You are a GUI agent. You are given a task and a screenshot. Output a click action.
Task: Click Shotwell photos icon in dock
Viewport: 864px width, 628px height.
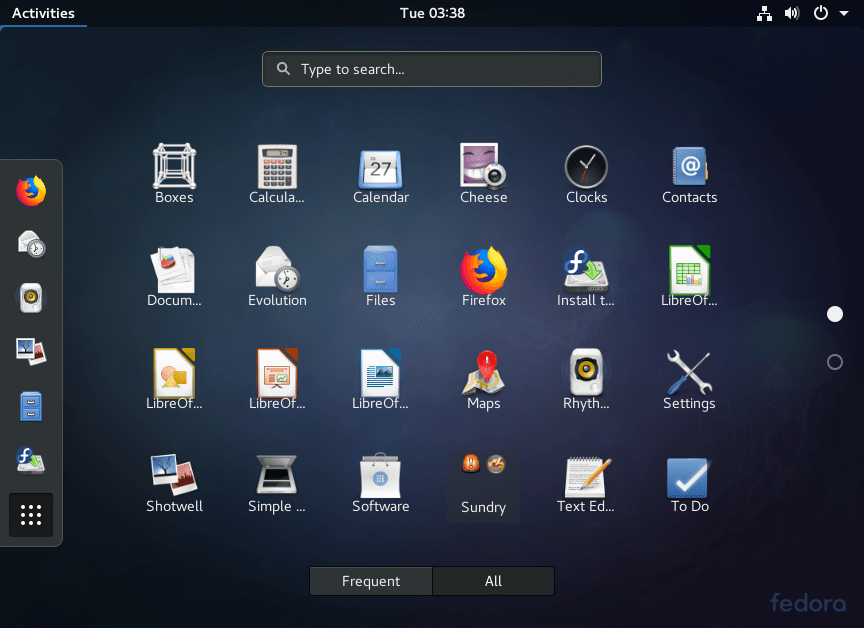[31, 351]
